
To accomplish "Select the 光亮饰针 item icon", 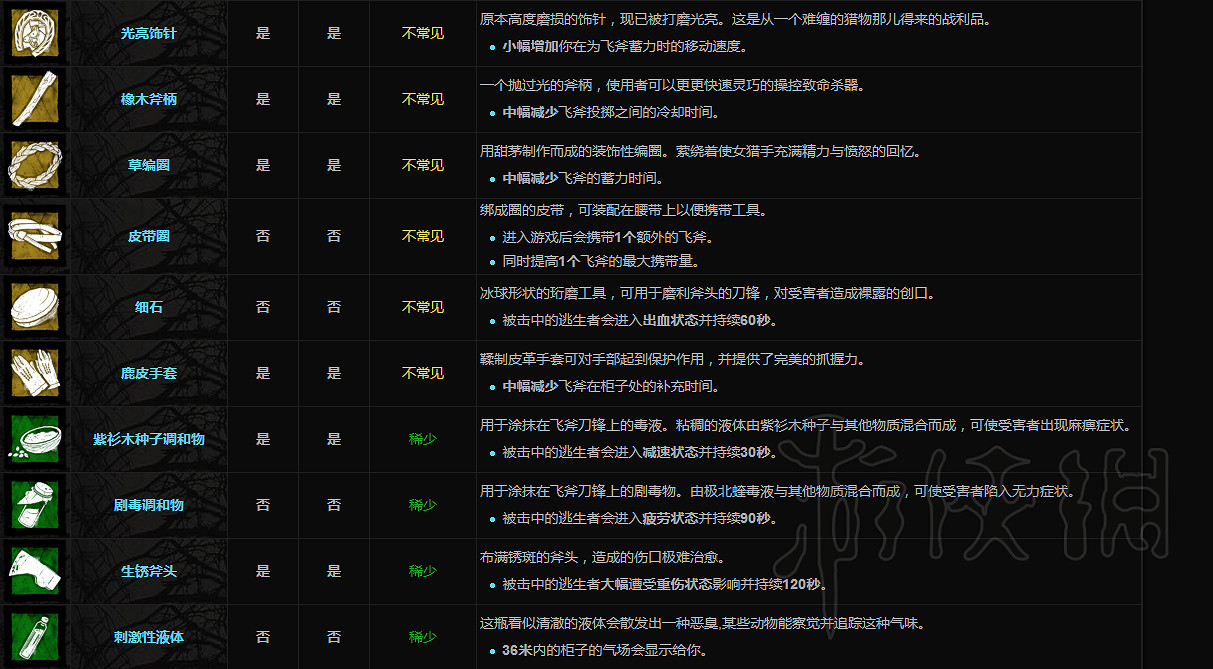I will pyautogui.click(x=34, y=33).
